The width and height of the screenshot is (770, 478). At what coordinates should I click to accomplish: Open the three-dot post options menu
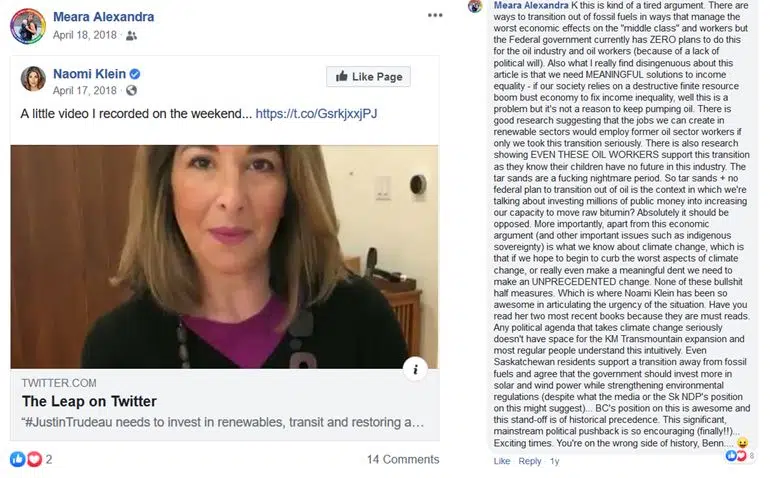coord(435,15)
